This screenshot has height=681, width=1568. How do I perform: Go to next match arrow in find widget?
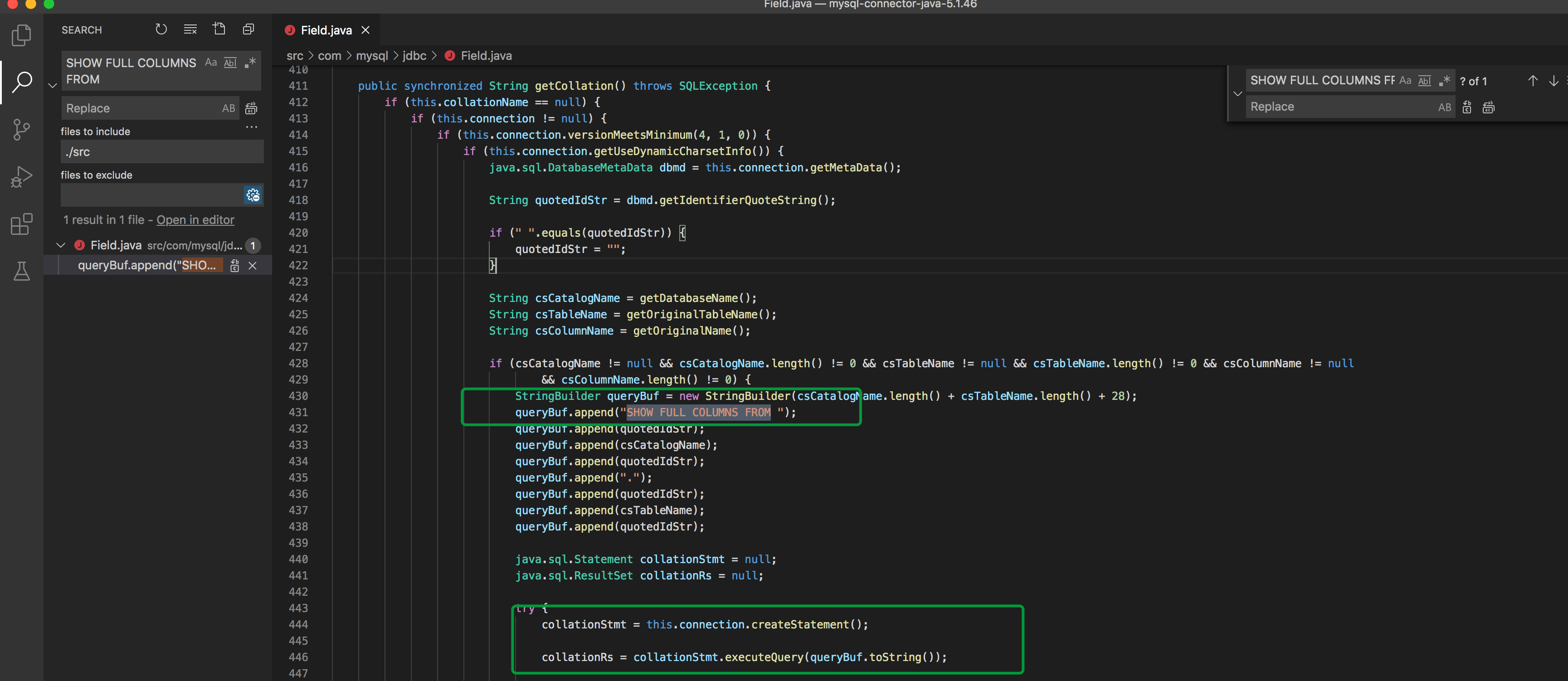coord(1553,81)
